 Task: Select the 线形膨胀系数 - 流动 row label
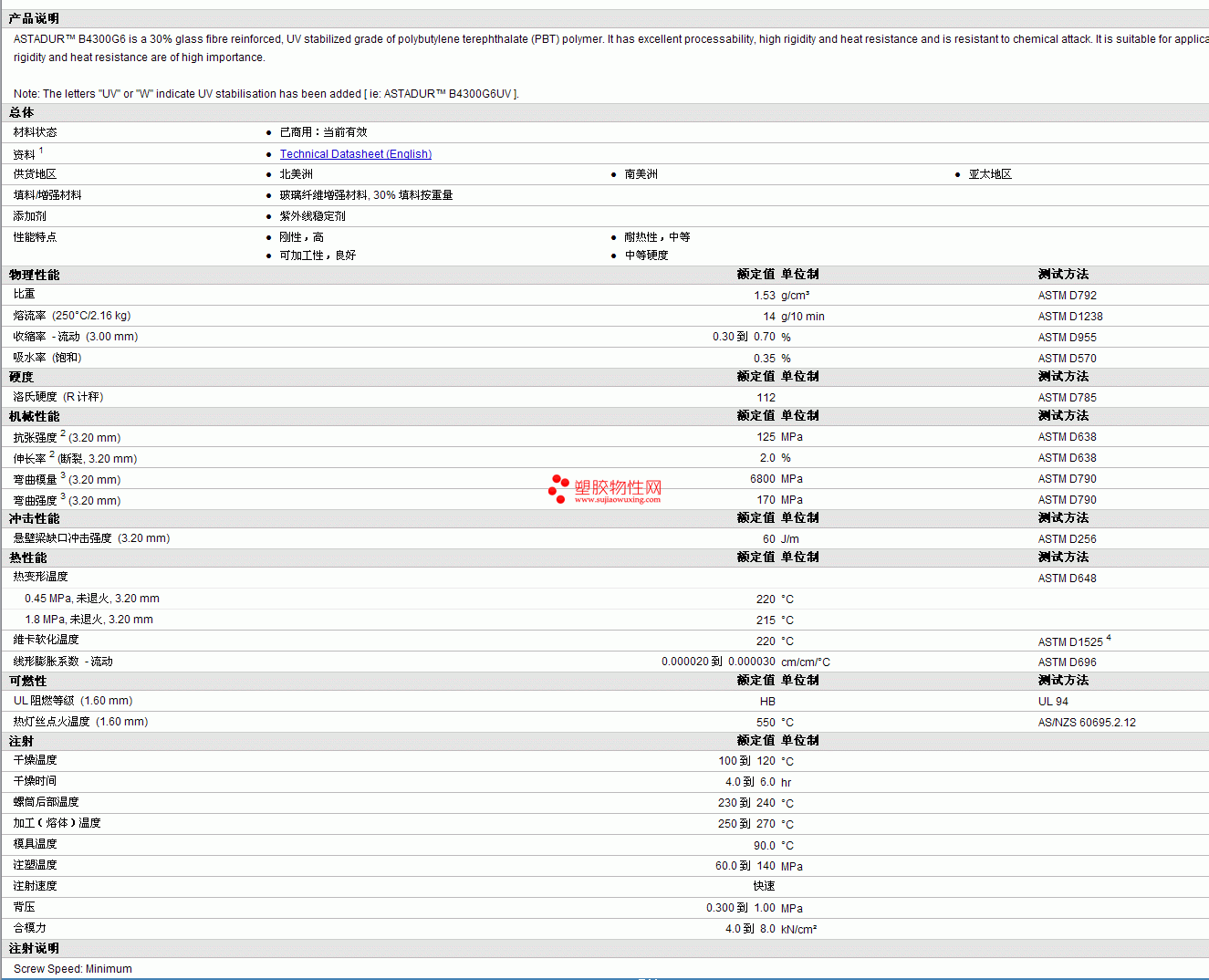(x=63, y=662)
